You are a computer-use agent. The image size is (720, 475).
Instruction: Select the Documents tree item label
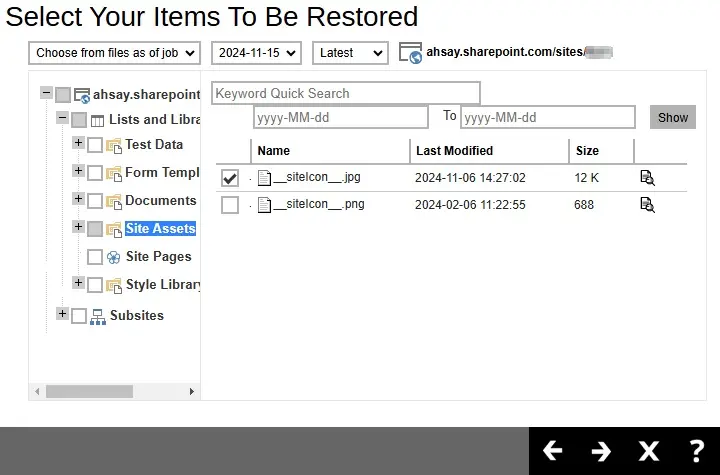pyautogui.click(x=161, y=200)
